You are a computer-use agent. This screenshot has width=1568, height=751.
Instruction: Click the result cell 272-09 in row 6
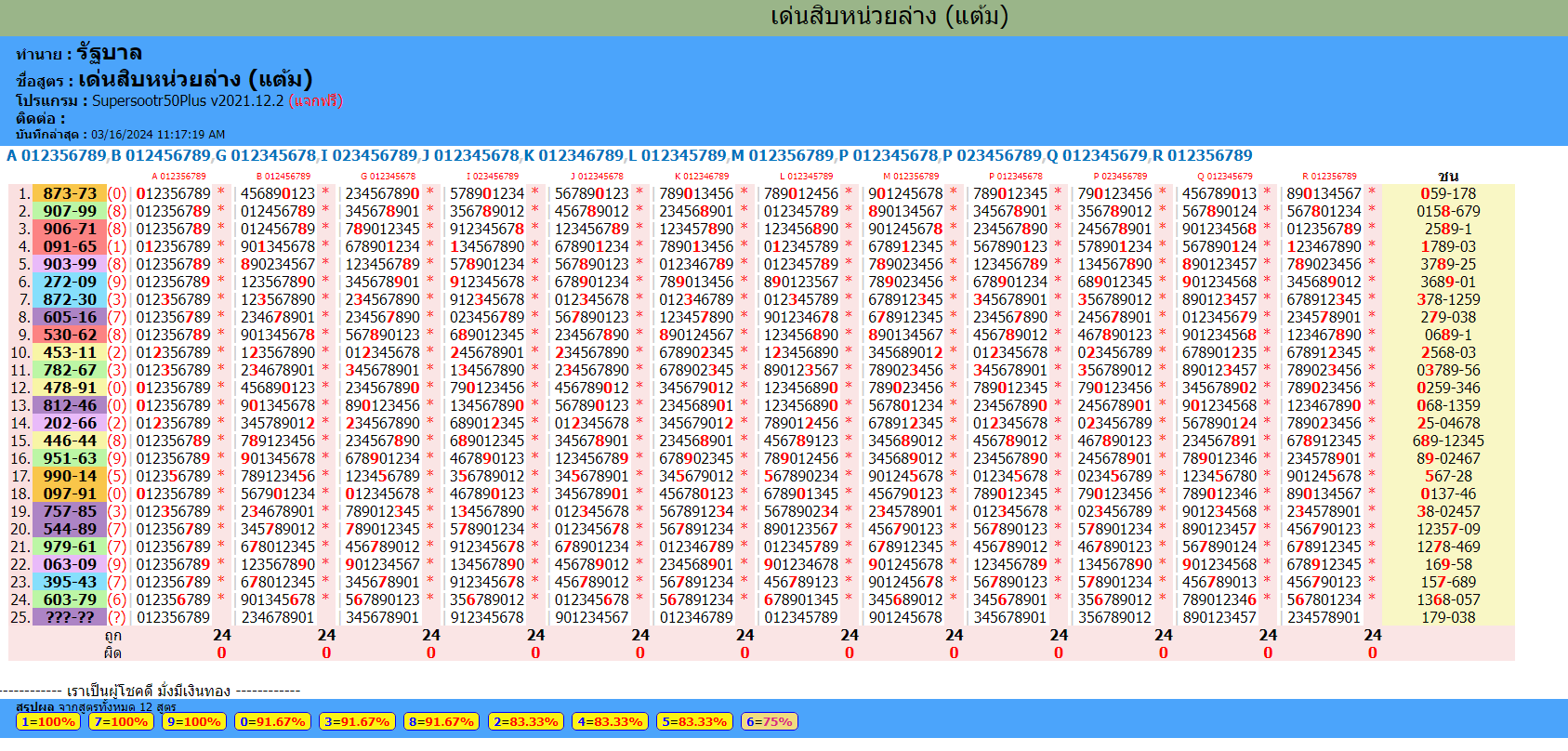pyautogui.click(x=70, y=282)
